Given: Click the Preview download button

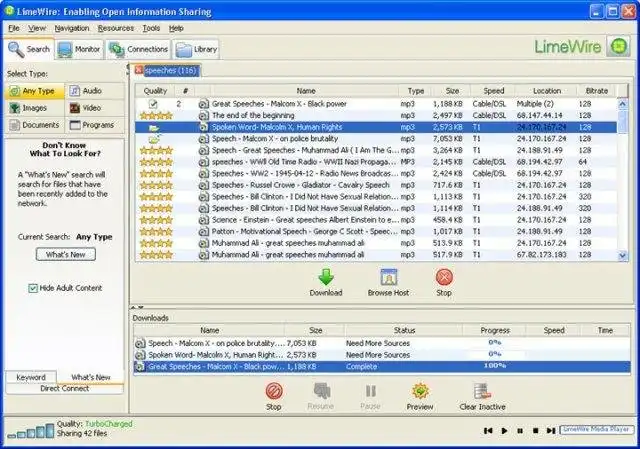Looking at the screenshot, I should pyautogui.click(x=420, y=397).
